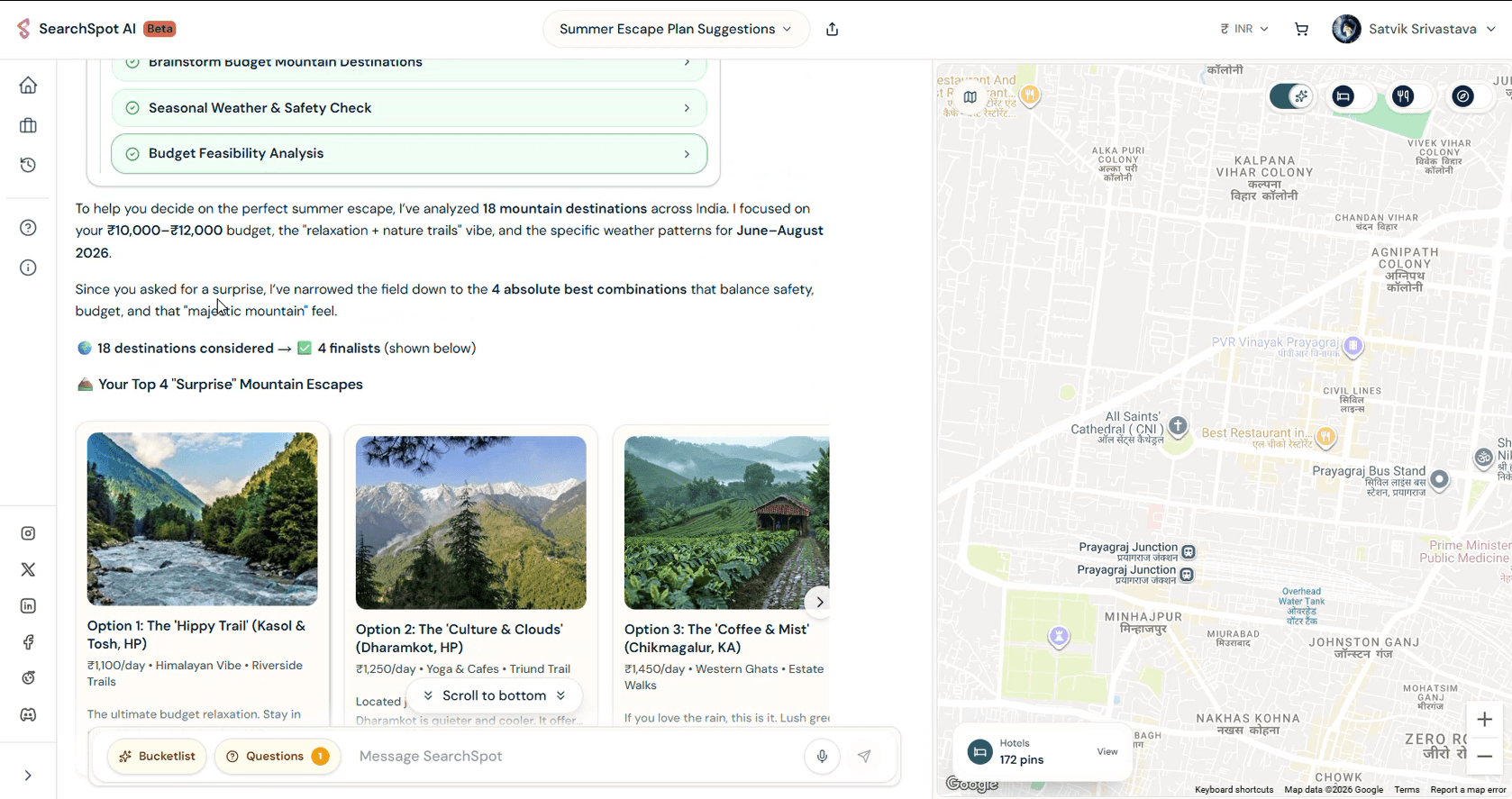
Task: Click the hotel bed icon in pins card
Action: click(x=979, y=751)
